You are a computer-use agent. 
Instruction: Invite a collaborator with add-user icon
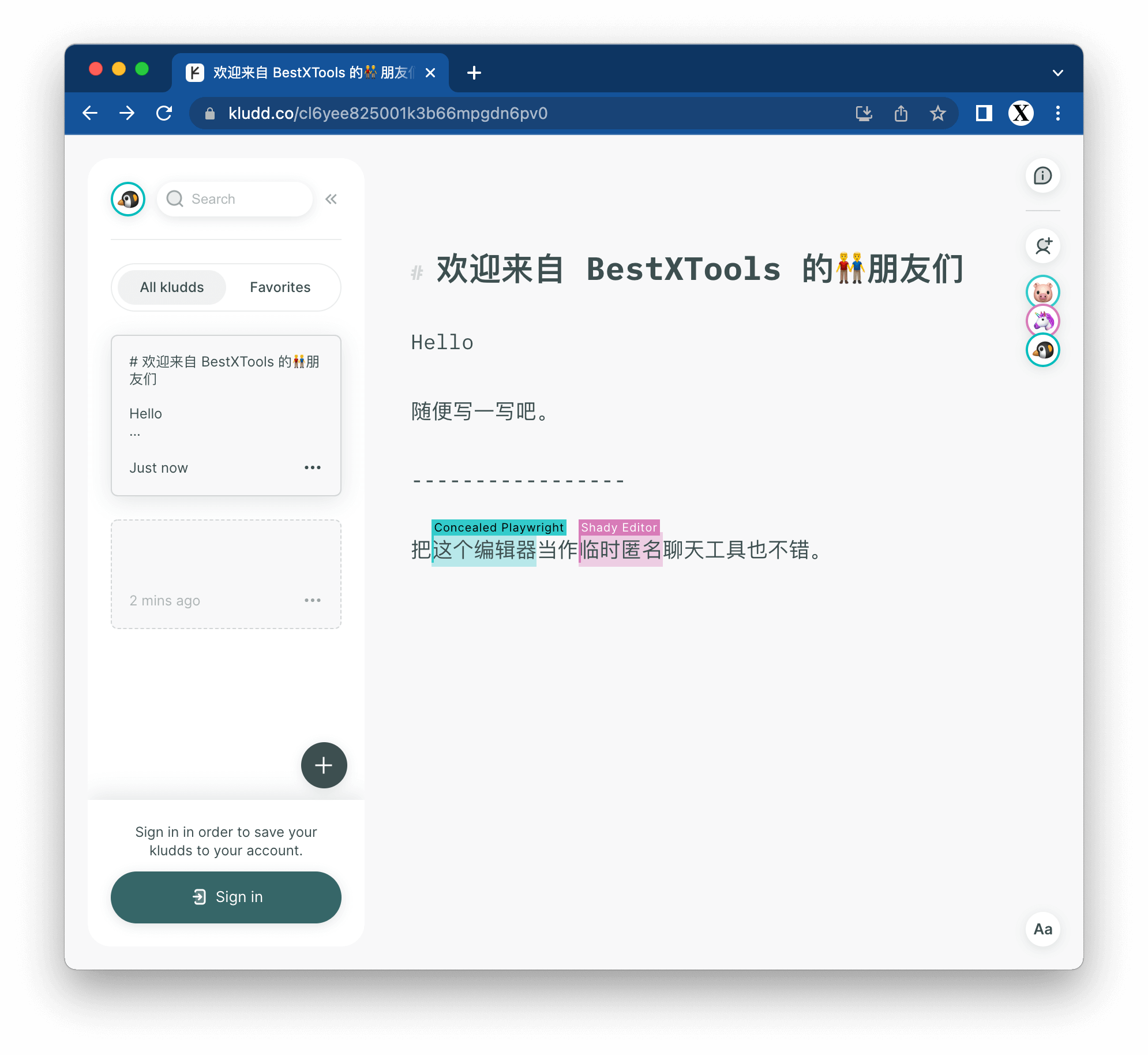pos(1042,246)
